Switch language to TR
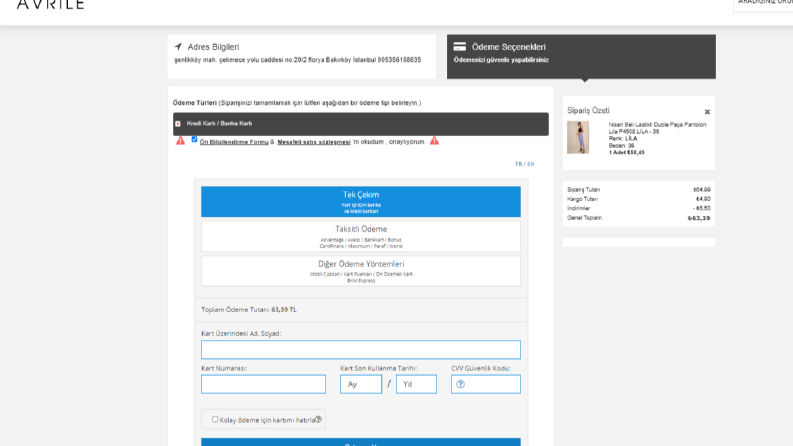This screenshot has height=446, width=793. (x=518, y=164)
